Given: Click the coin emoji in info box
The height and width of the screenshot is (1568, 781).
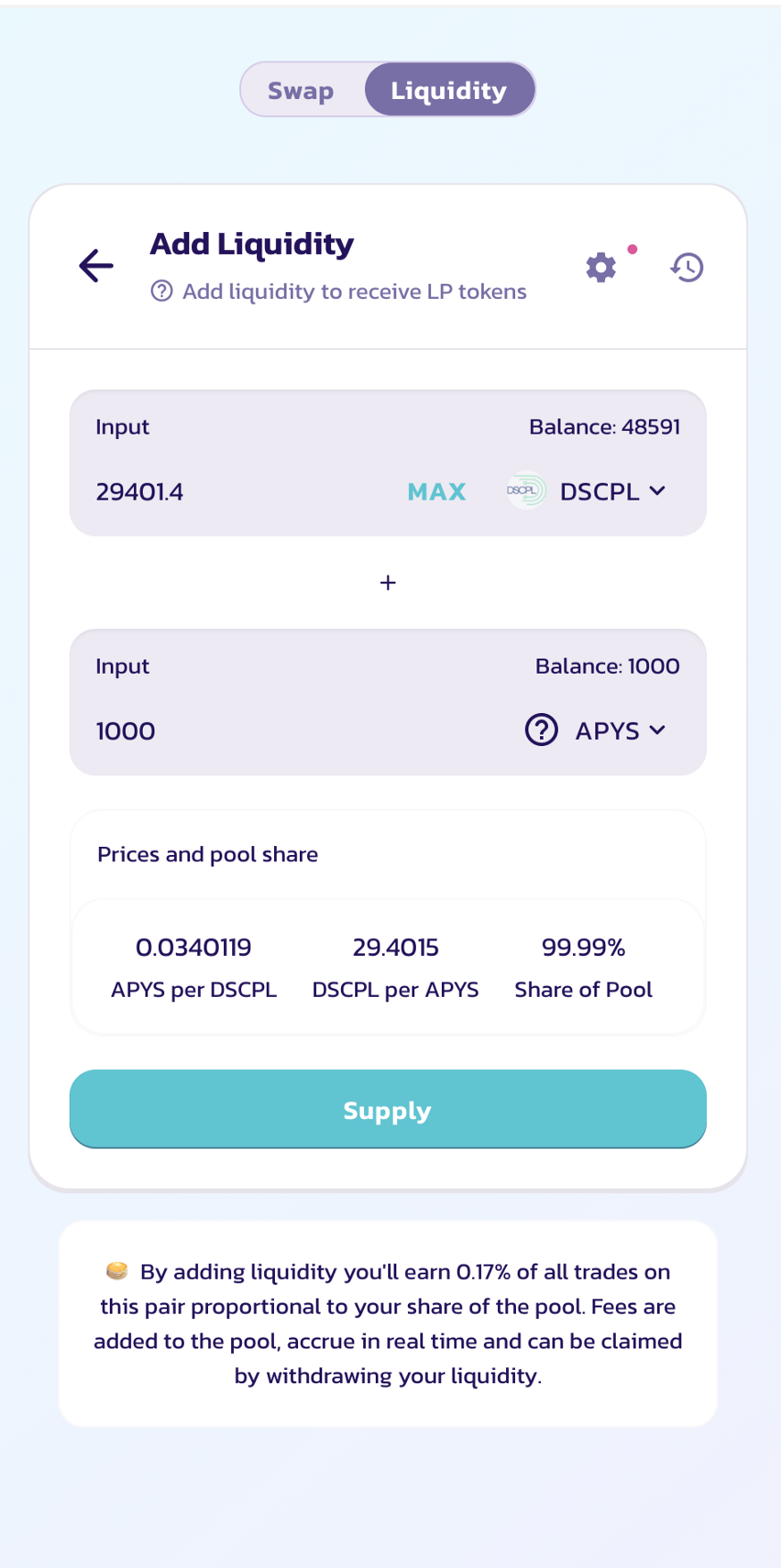Looking at the screenshot, I should tap(117, 1271).
